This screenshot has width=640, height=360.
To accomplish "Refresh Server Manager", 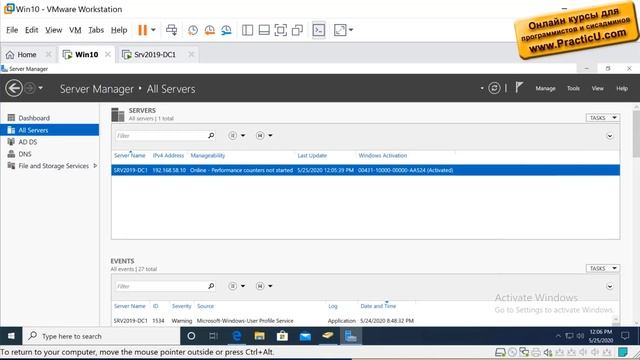I will (494, 88).
